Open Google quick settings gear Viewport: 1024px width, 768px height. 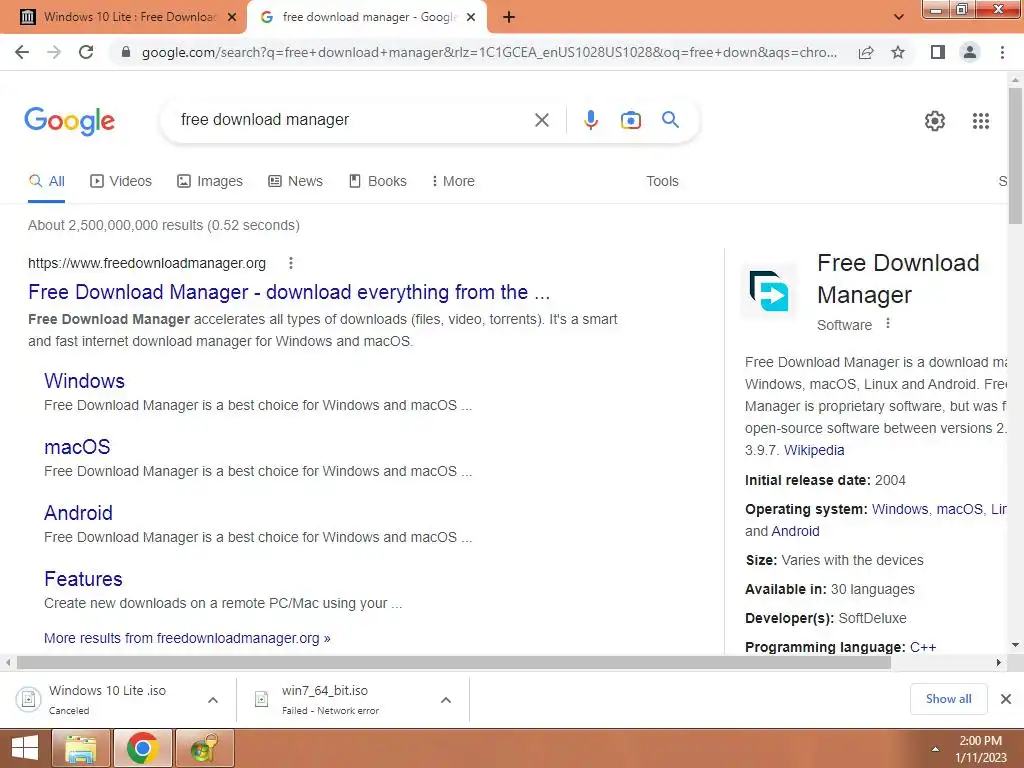pyautogui.click(x=935, y=121)
